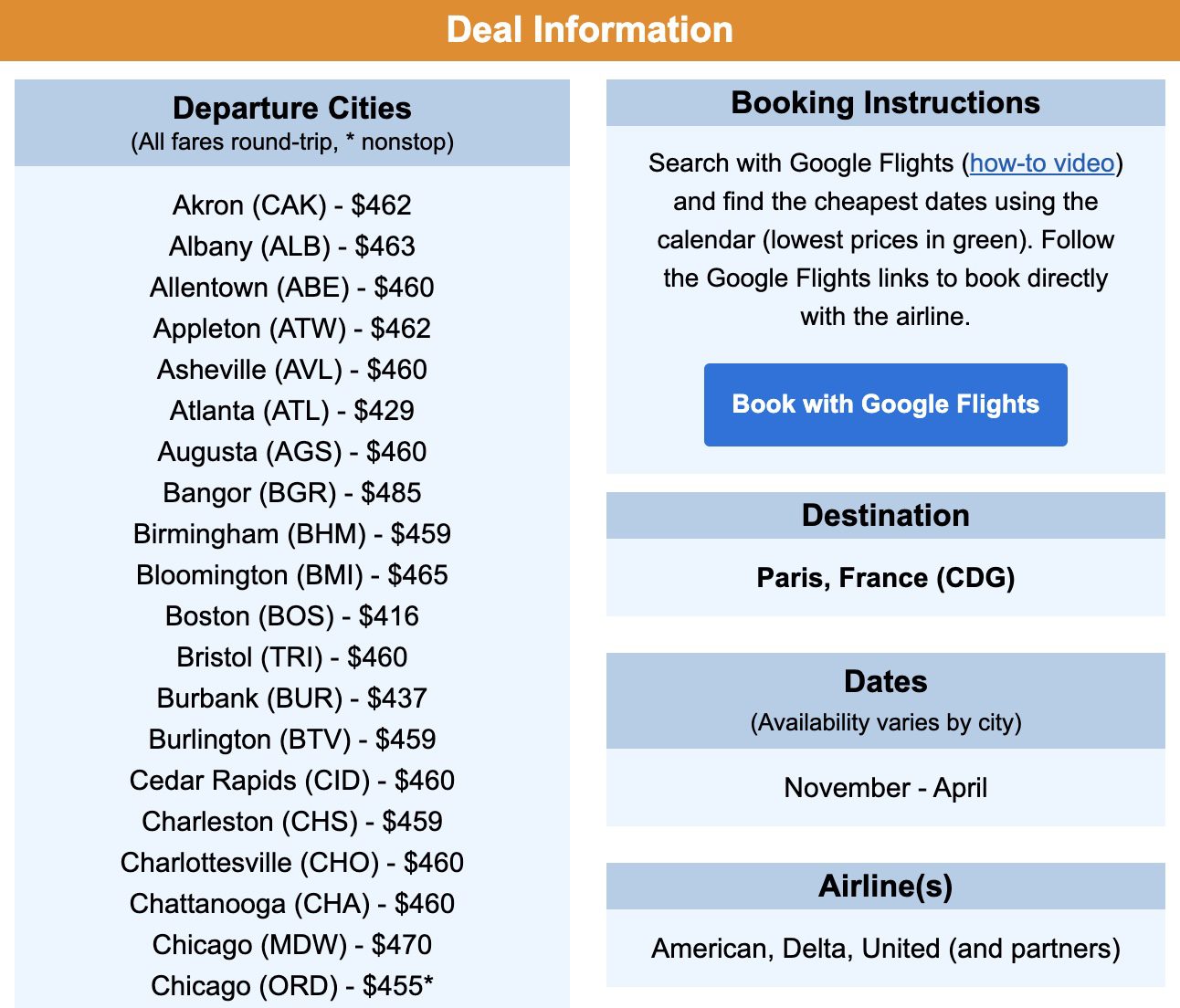Click the Departure Cities header

point(292,108)
